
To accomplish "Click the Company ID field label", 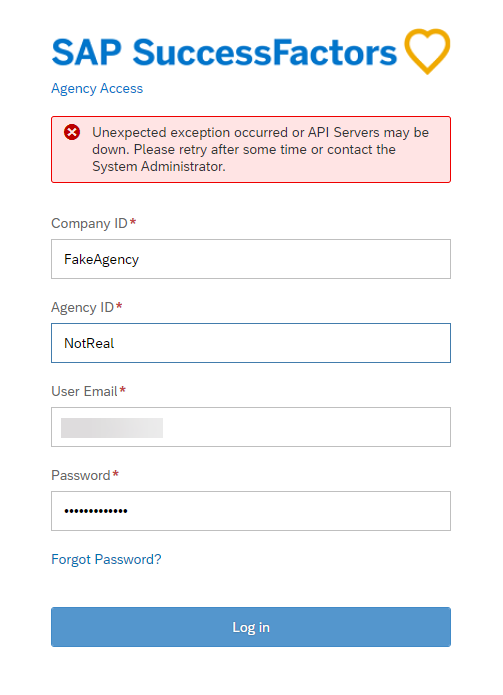I will [90, 223].
